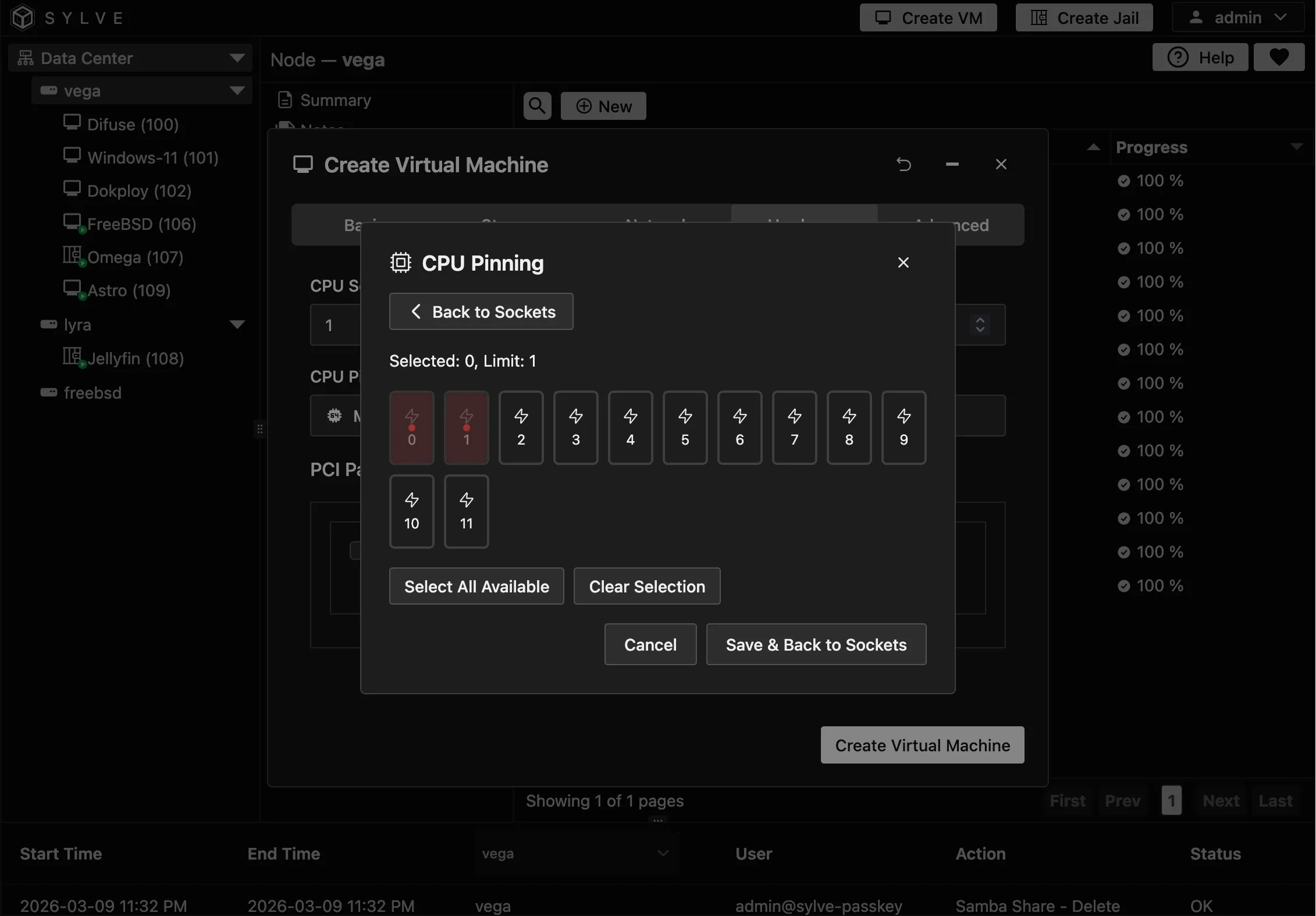Toggle CPU core 5 selection

[x=685, y=427]
